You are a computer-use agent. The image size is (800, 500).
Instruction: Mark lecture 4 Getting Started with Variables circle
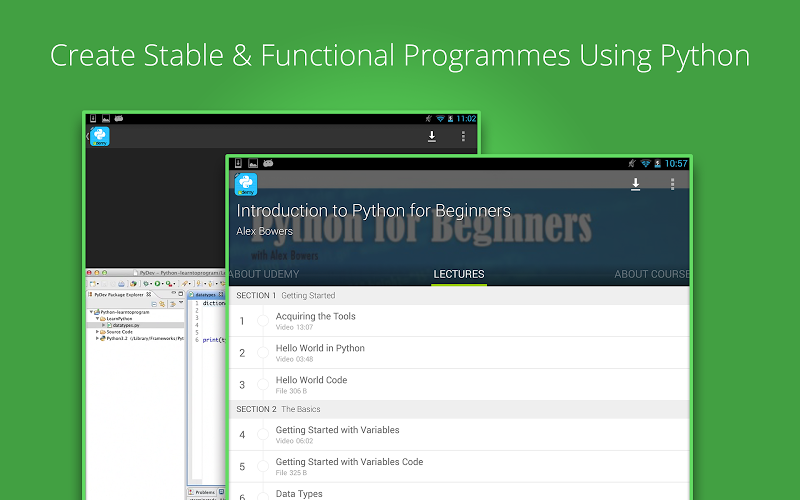tap(263, 435)
